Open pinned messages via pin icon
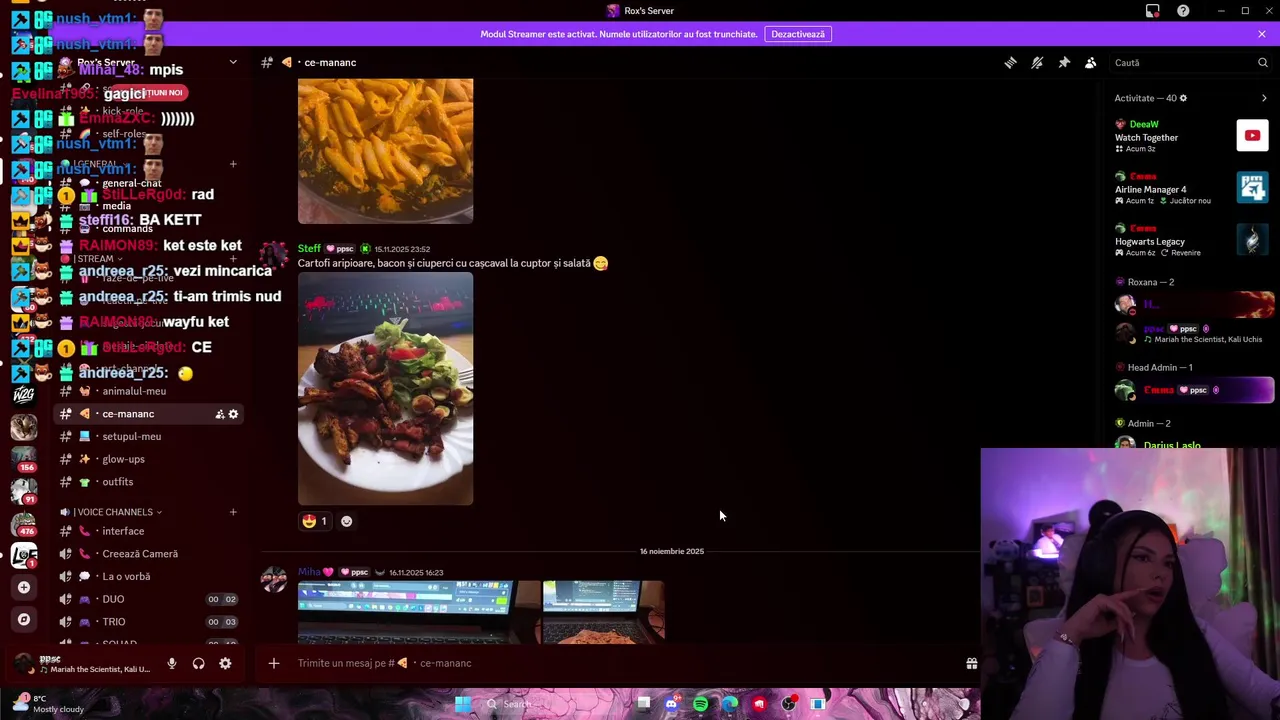Screen dimensions: 1280x720 pyautogui.click(x=1064, y=62)
